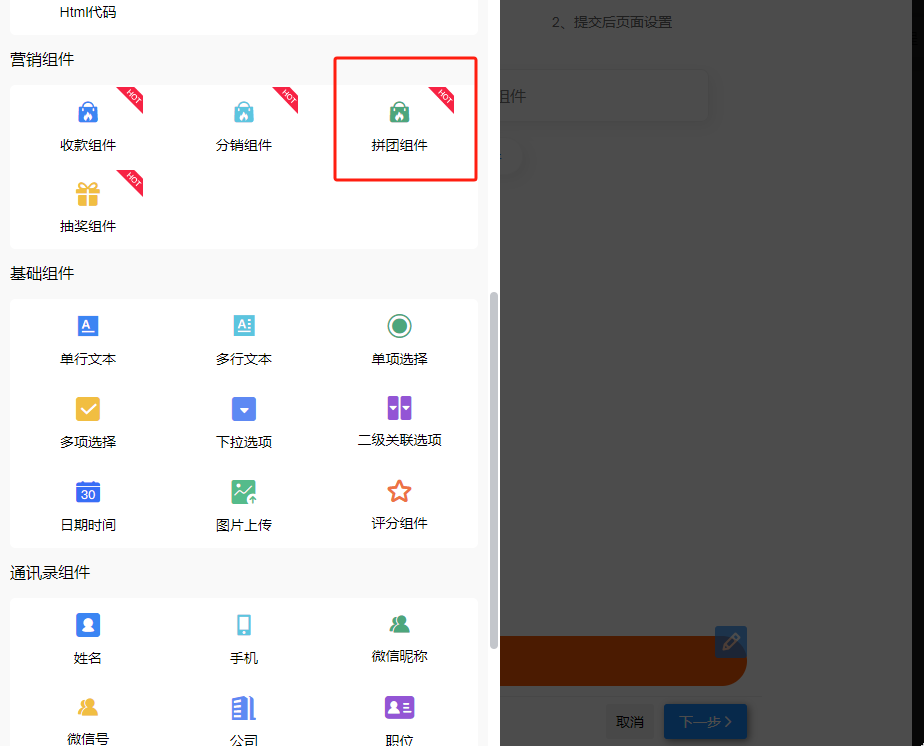Add the 分销组件 distribution component
Screen dimensions: 924x746
point(243,126)
